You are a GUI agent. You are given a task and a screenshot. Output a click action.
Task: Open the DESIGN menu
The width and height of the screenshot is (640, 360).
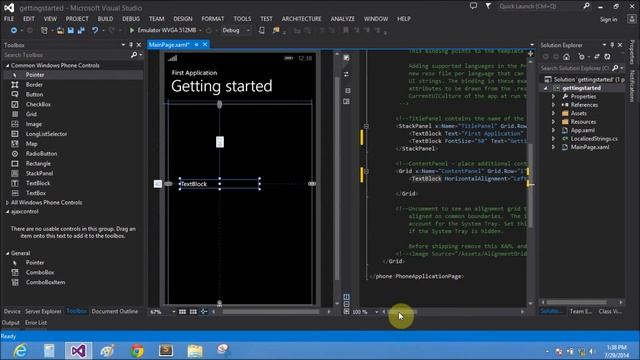(x=182, y=19)
